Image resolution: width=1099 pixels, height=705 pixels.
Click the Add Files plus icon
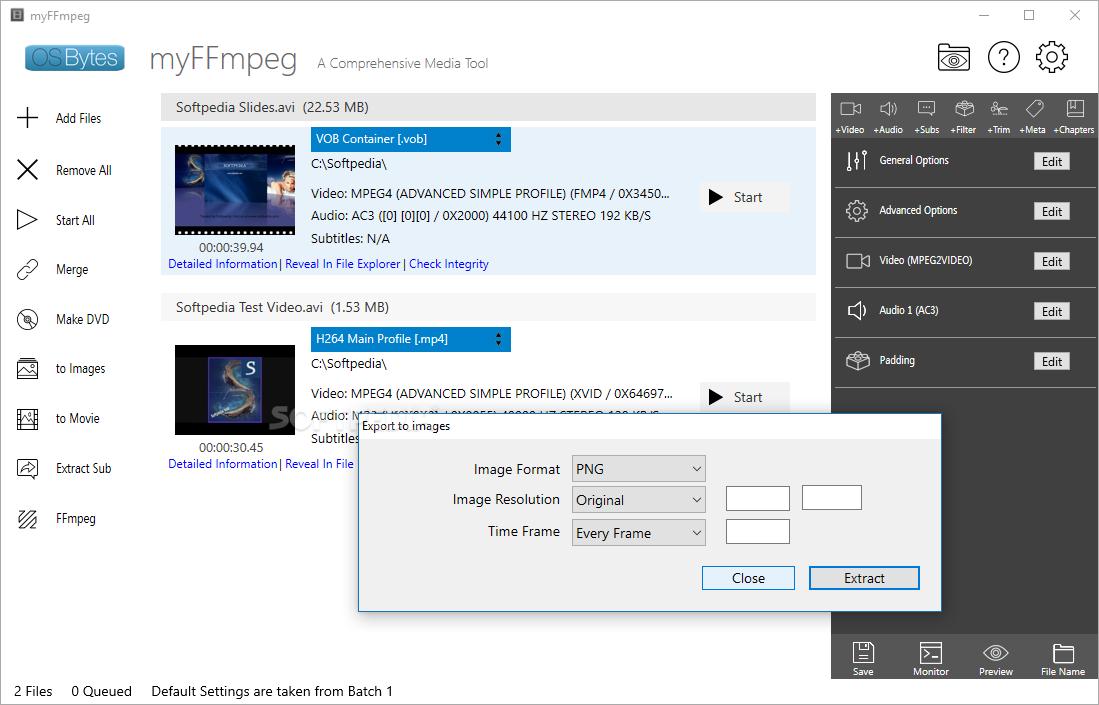(x=27, y=118)
